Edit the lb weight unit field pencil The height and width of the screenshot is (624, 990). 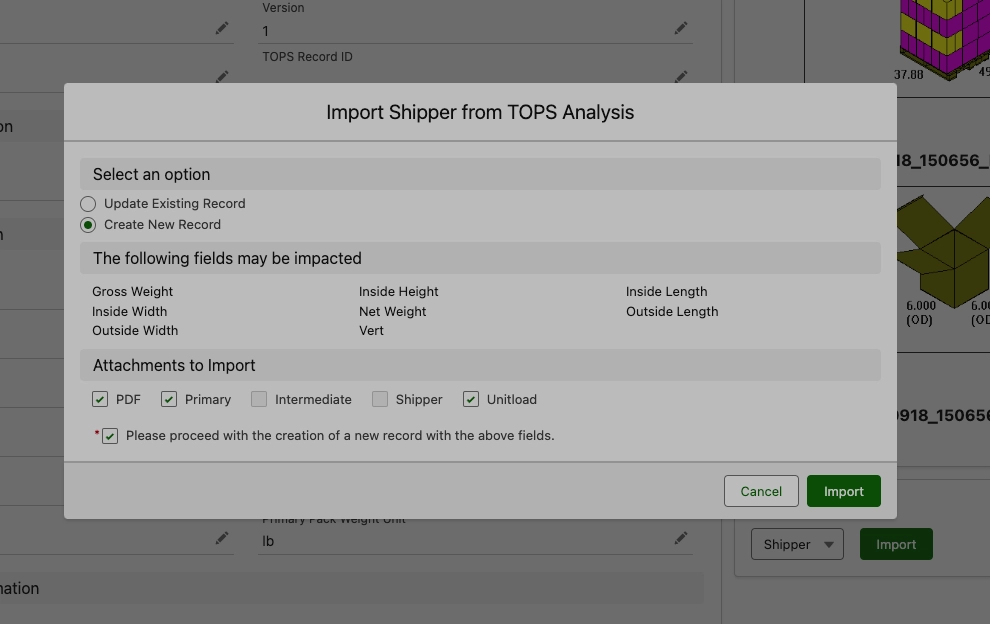[681, 538]
